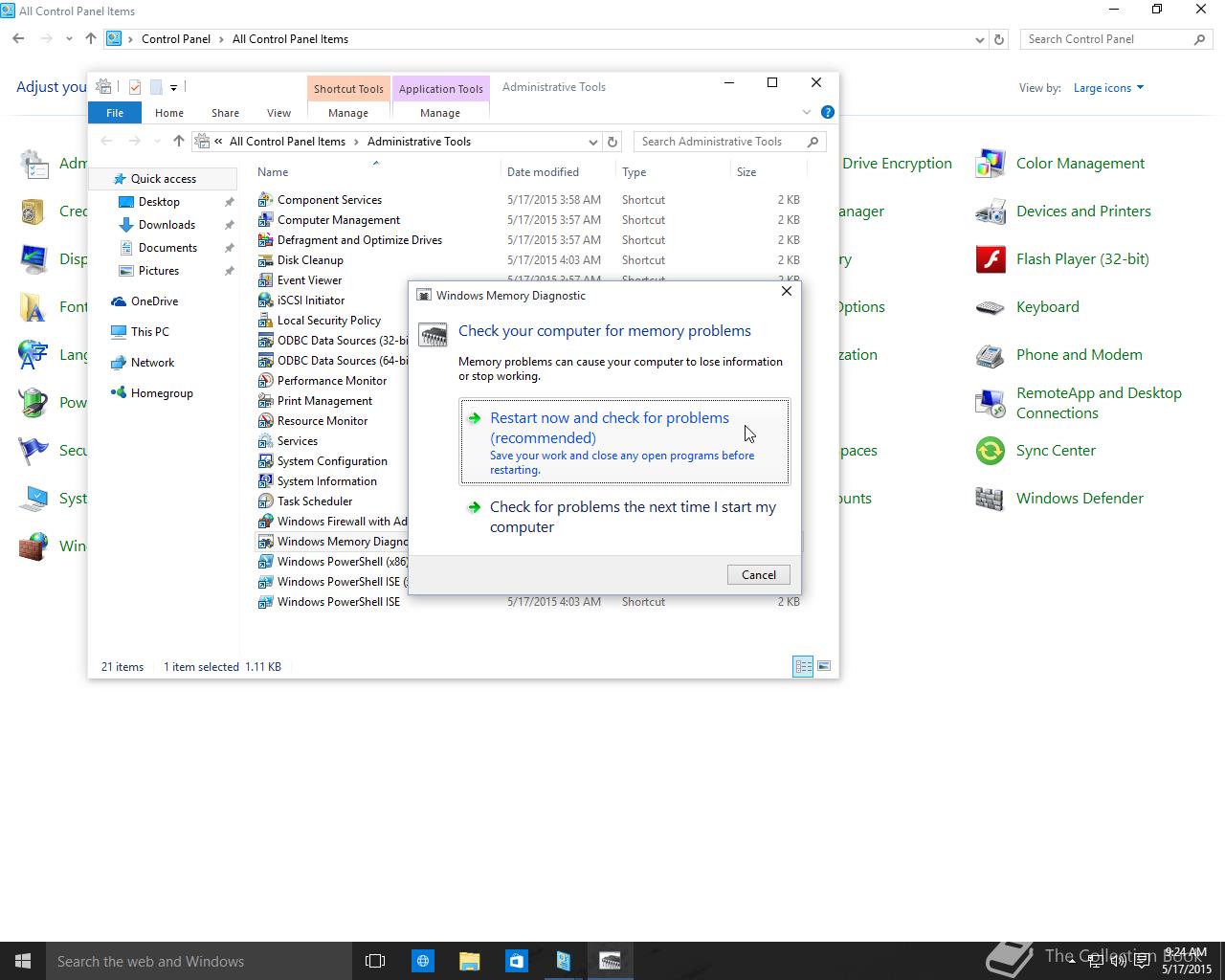Select OneDrive in navigation pane
Image resolution: width=1225 pixels, height=980 pixels.
pos(154,301)
